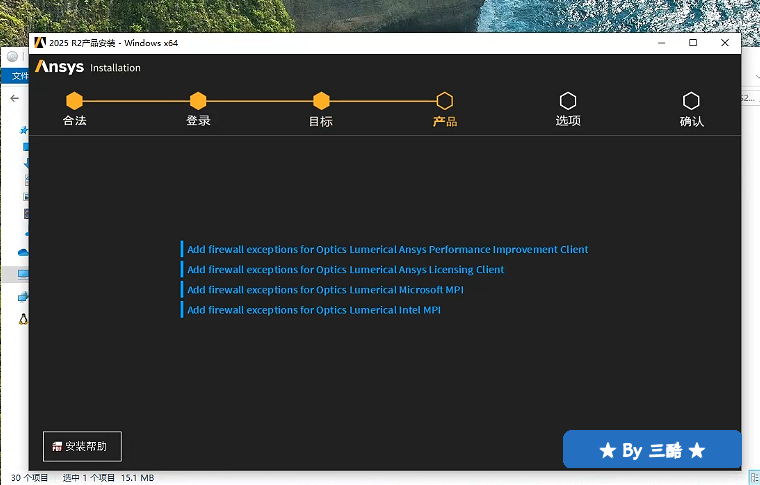Click the 登录 step label
This screenshot has width=760, height=485.
198,120
